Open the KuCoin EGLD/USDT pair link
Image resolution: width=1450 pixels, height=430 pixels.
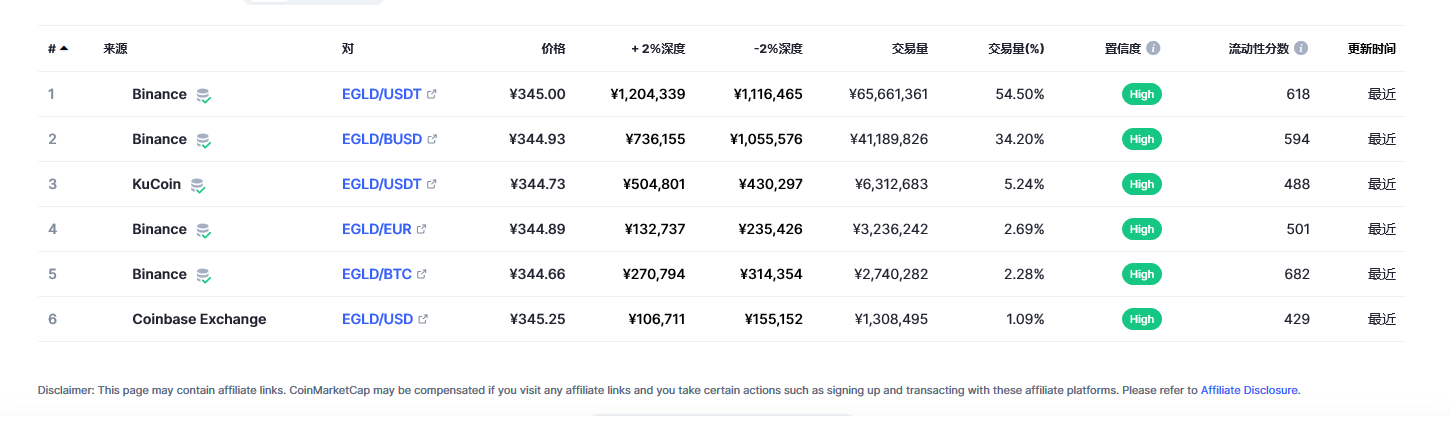pyautogui.click(x=382, y=184)
